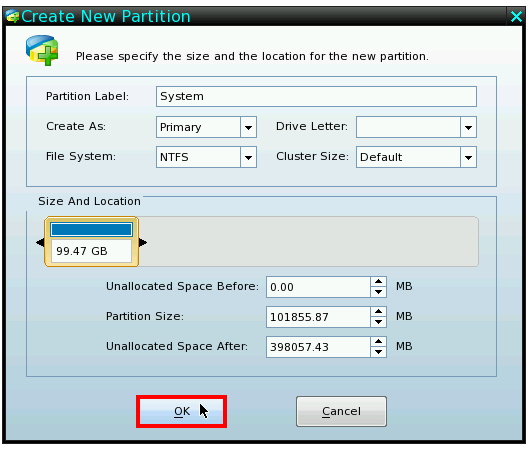Expand the Cluster Size dropdown
Viewport: 532px width, 449px height.
[x=468, y=157]
